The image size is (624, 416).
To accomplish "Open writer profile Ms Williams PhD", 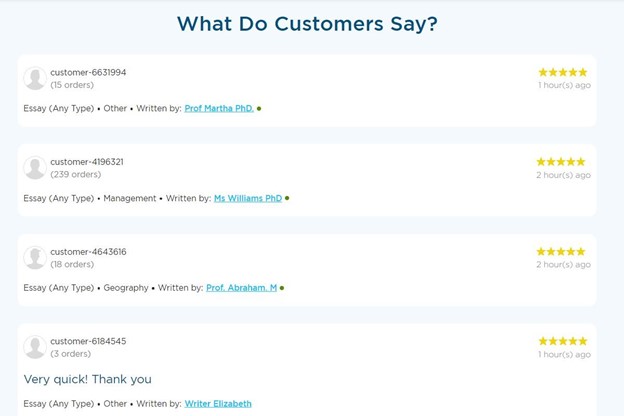I will pyautogui.click(x=248, y=198).
